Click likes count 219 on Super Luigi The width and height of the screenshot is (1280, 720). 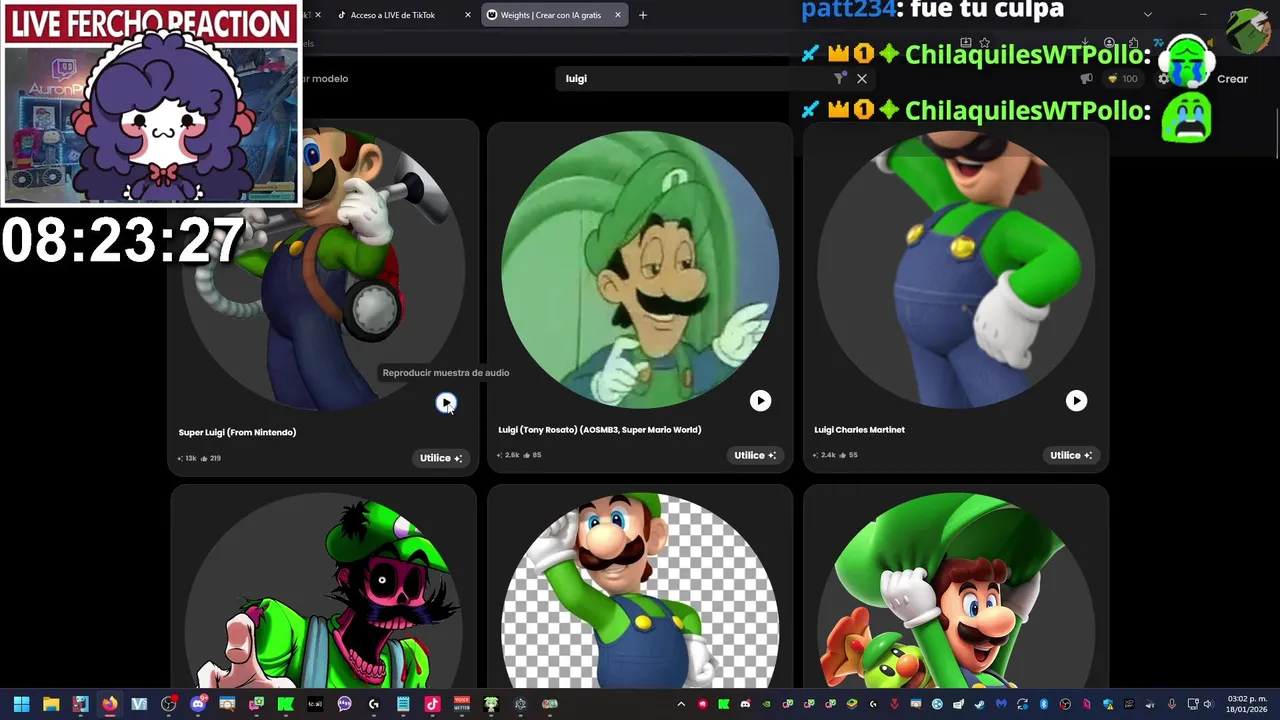point(211,458)
